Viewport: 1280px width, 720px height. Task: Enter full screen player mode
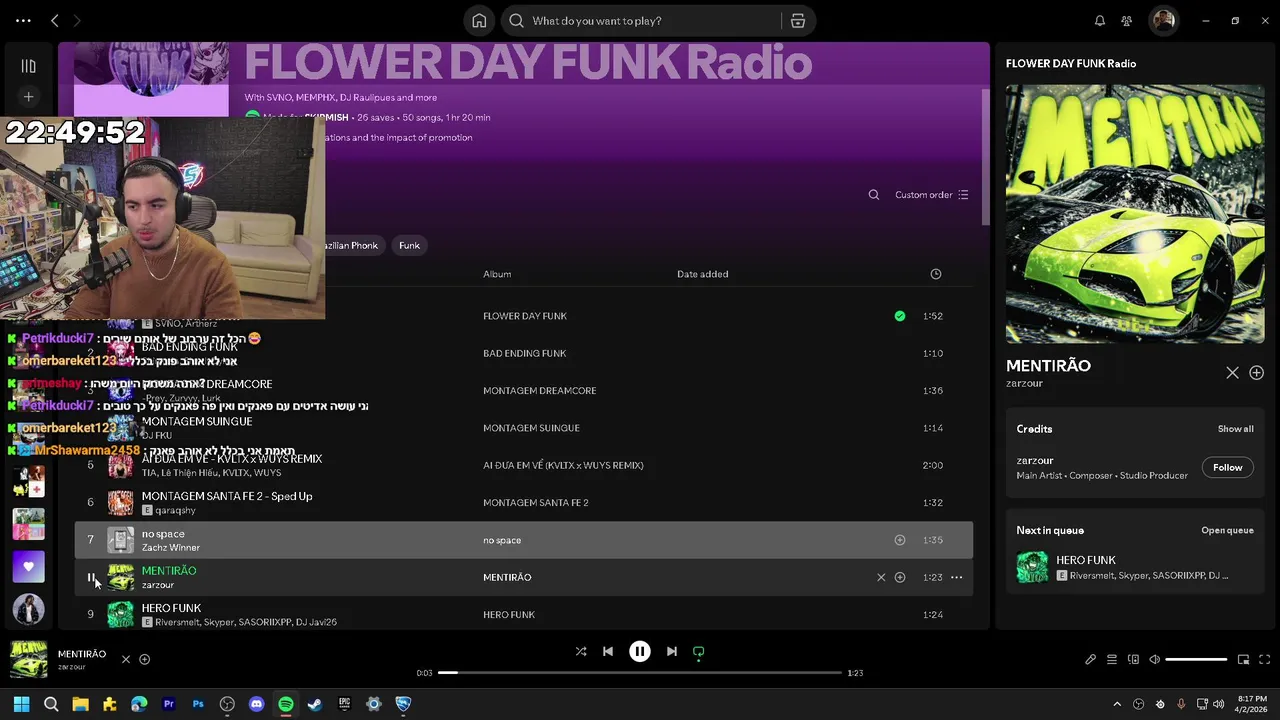tap(1265, 659)
